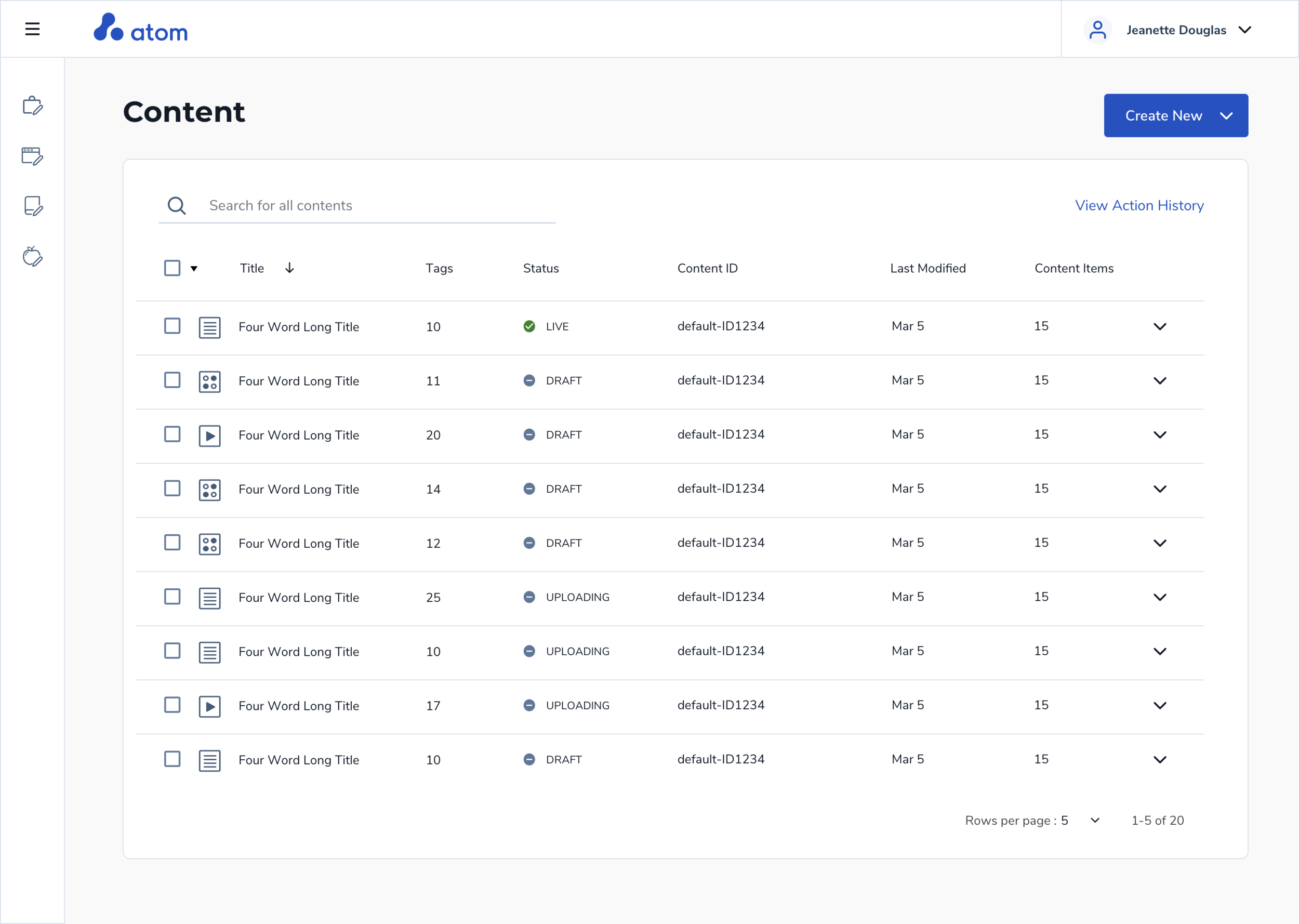The width and height of the screenshot is (1299, 924).
Task: Click the DRAFT status icon in the 14-tags row
Action: [x=529, y=488]
